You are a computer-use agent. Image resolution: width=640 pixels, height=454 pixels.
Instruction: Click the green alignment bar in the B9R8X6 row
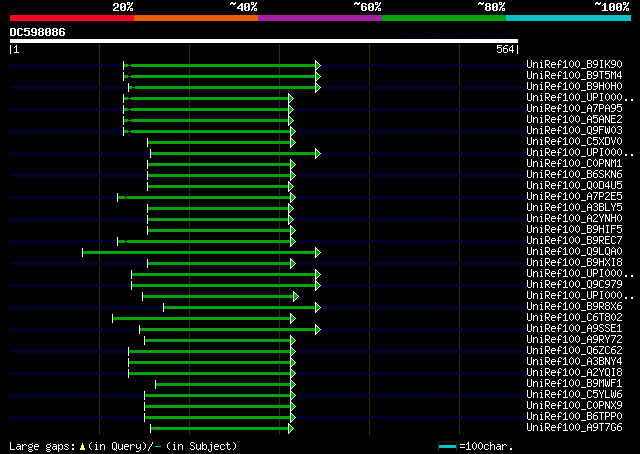click(x=242, y=308)
